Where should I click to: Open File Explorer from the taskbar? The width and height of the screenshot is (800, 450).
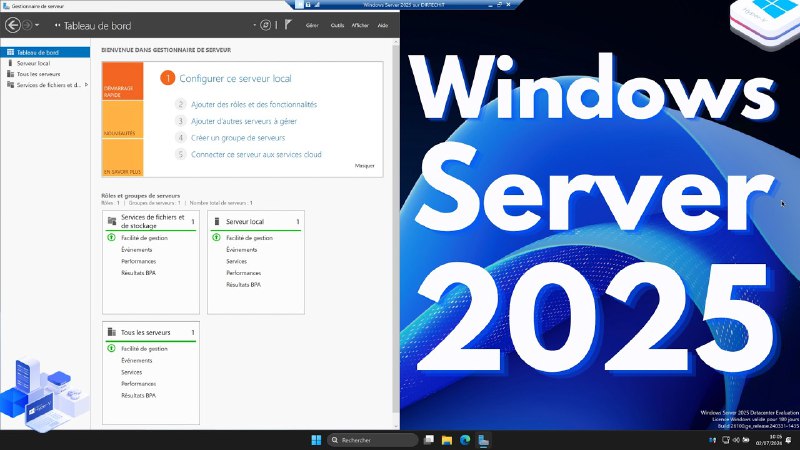[x=447, y=440]
